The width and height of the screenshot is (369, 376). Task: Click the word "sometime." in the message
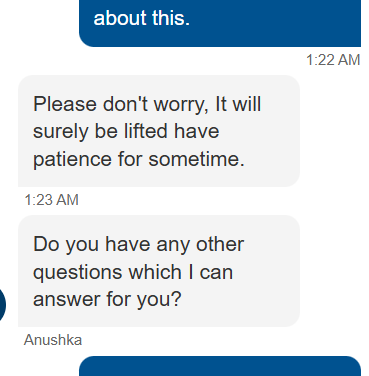[x=197, y=159]
